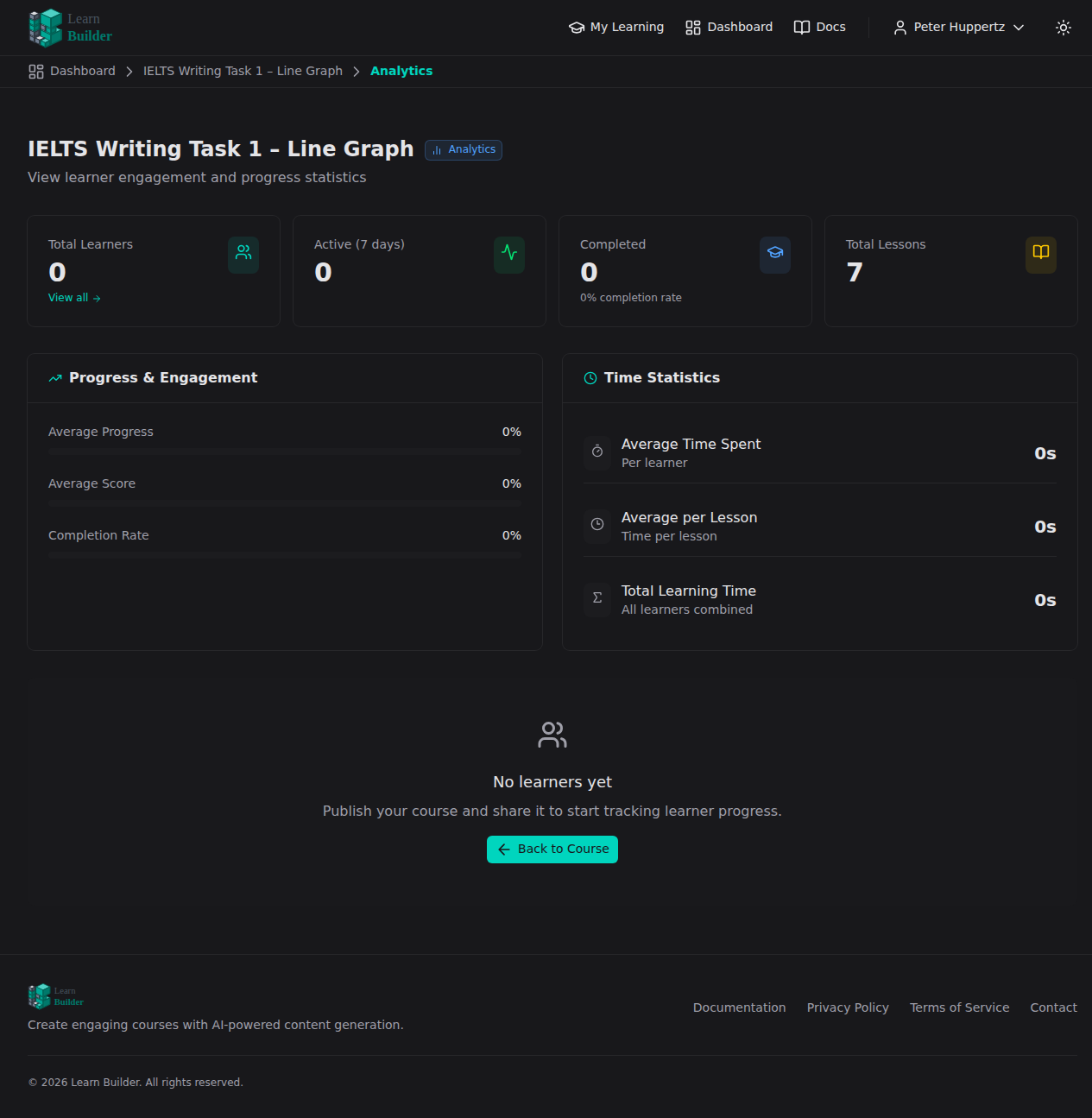The height and width of the screenshot is (1118, 1092).
Task: Click the open book icon on Total Lessons card
Action: (x=1040, y=255)
